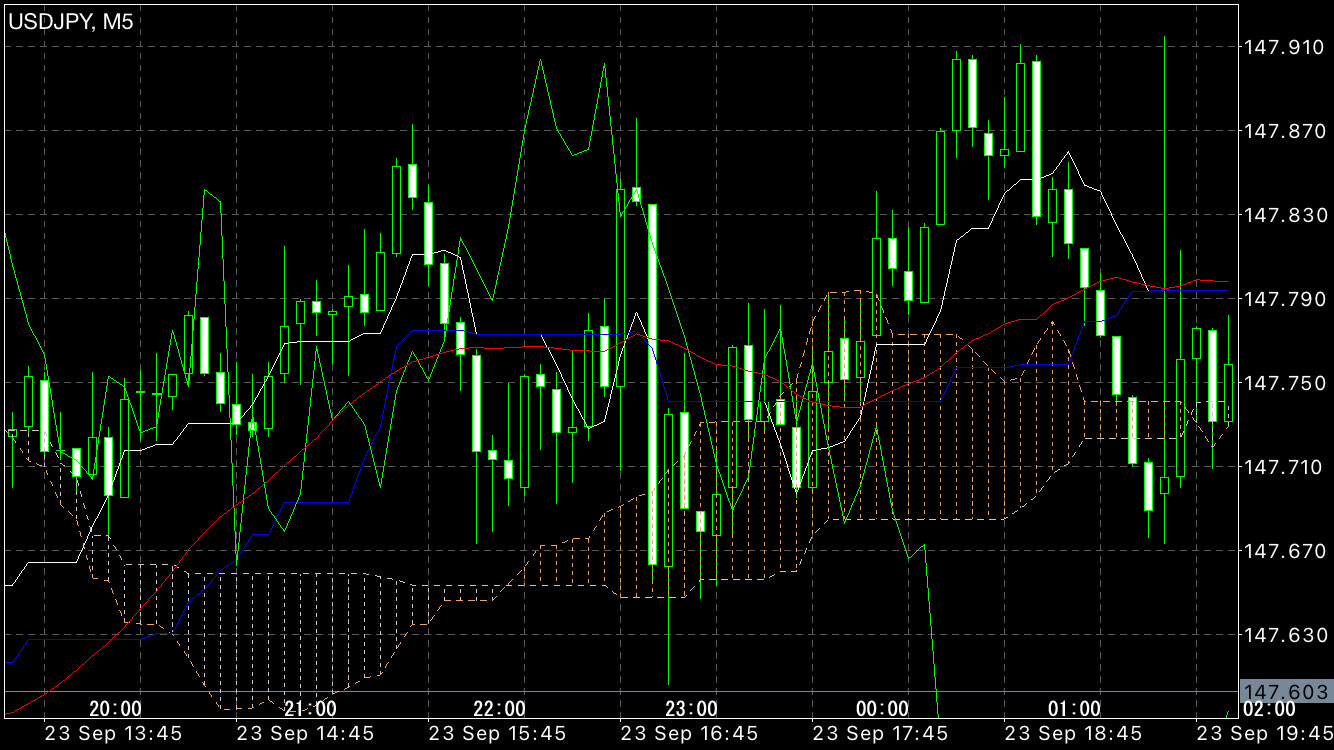
Task: Click the 01:00 time marker
Action: (1075, 709)
